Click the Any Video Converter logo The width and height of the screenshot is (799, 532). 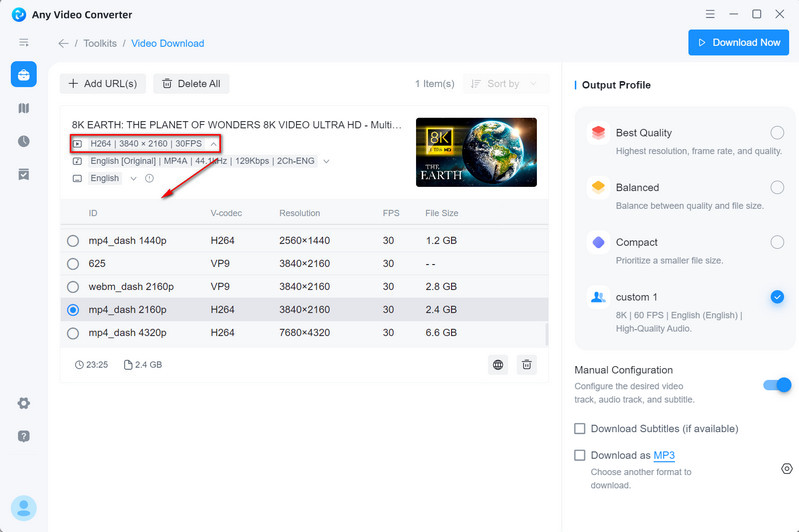click(19, 14)
